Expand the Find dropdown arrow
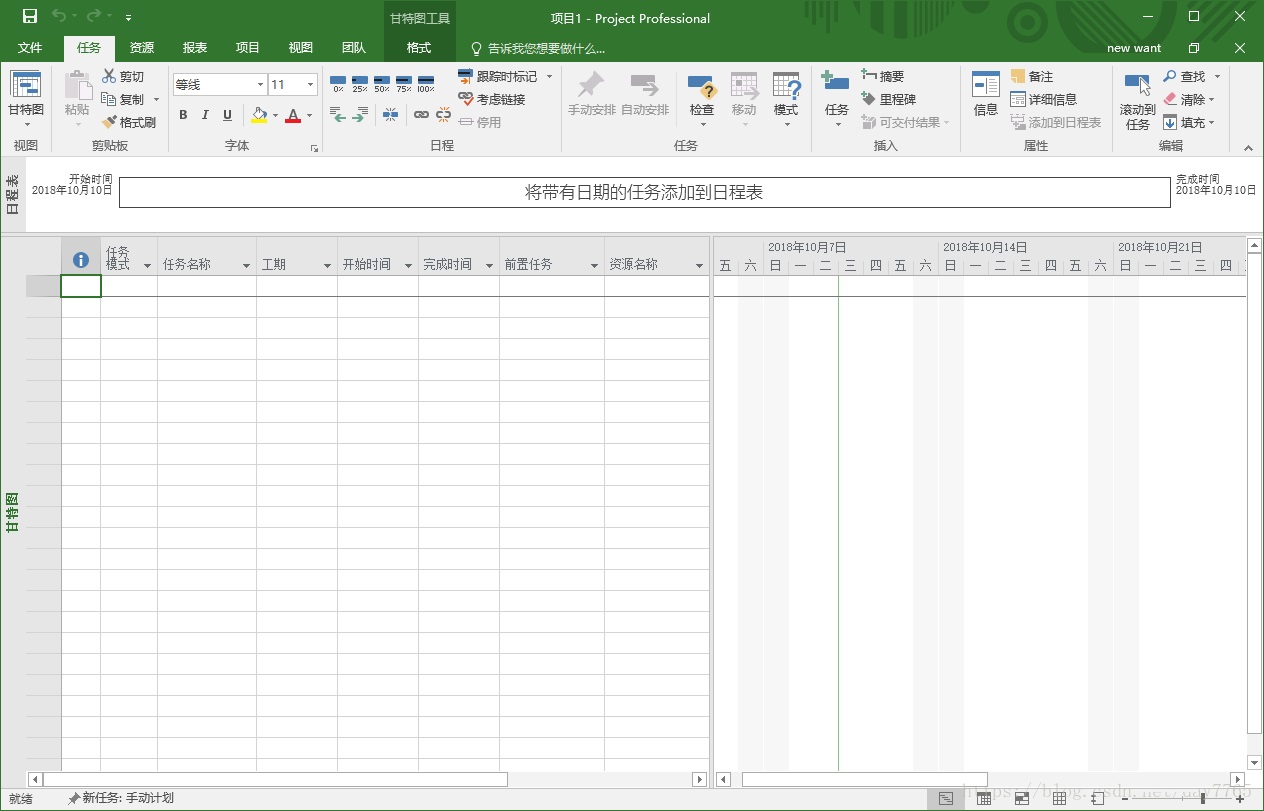The width and height of the screenshot is (1264, 811). tap(1217, 76)
